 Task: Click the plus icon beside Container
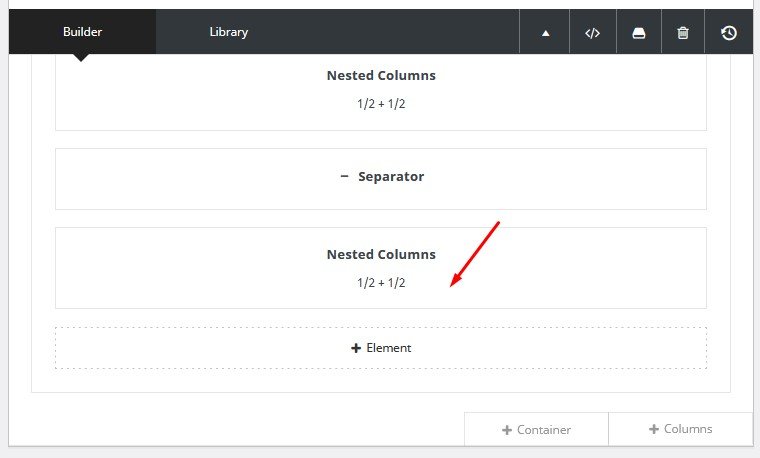pos(507,430)
